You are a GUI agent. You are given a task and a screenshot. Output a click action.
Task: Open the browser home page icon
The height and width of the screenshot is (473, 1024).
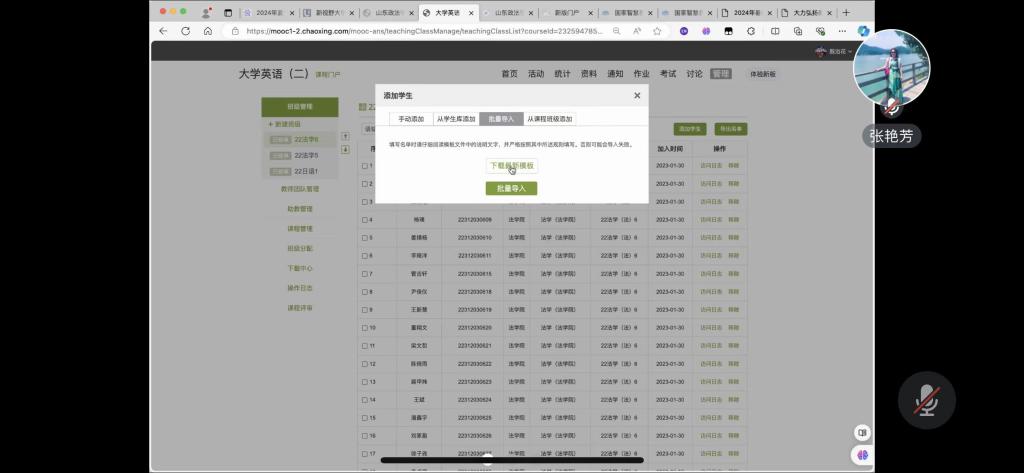click(207, 31)
